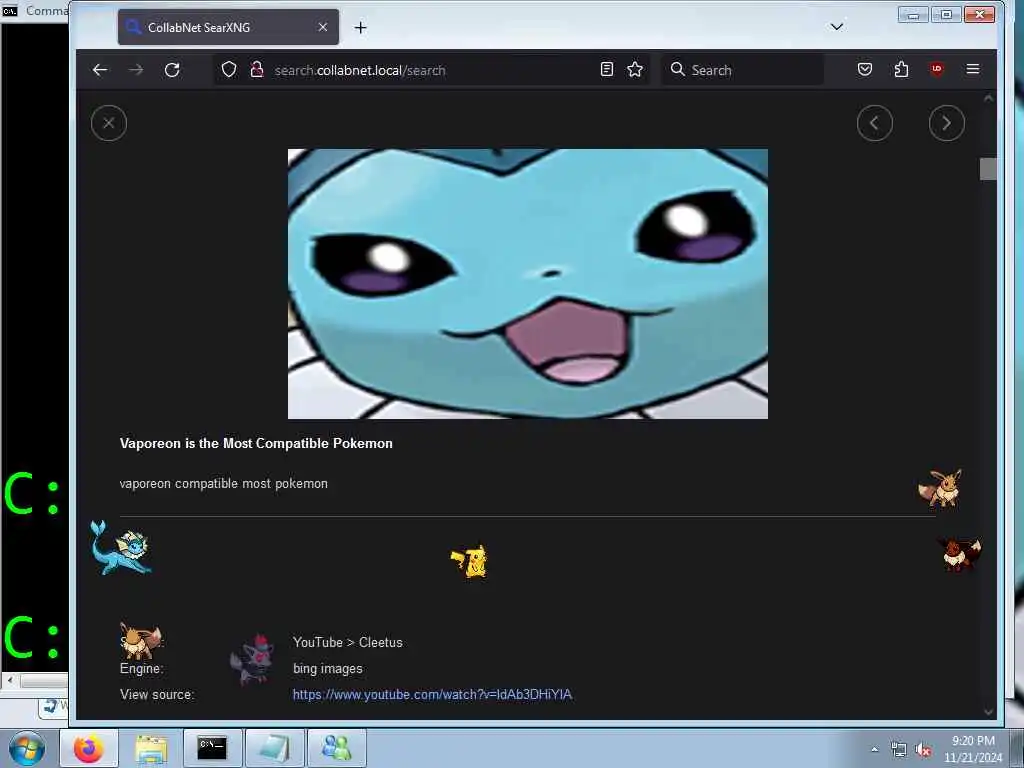
Task: Select the CollabNet SearXNG tab
Action: 228,27
